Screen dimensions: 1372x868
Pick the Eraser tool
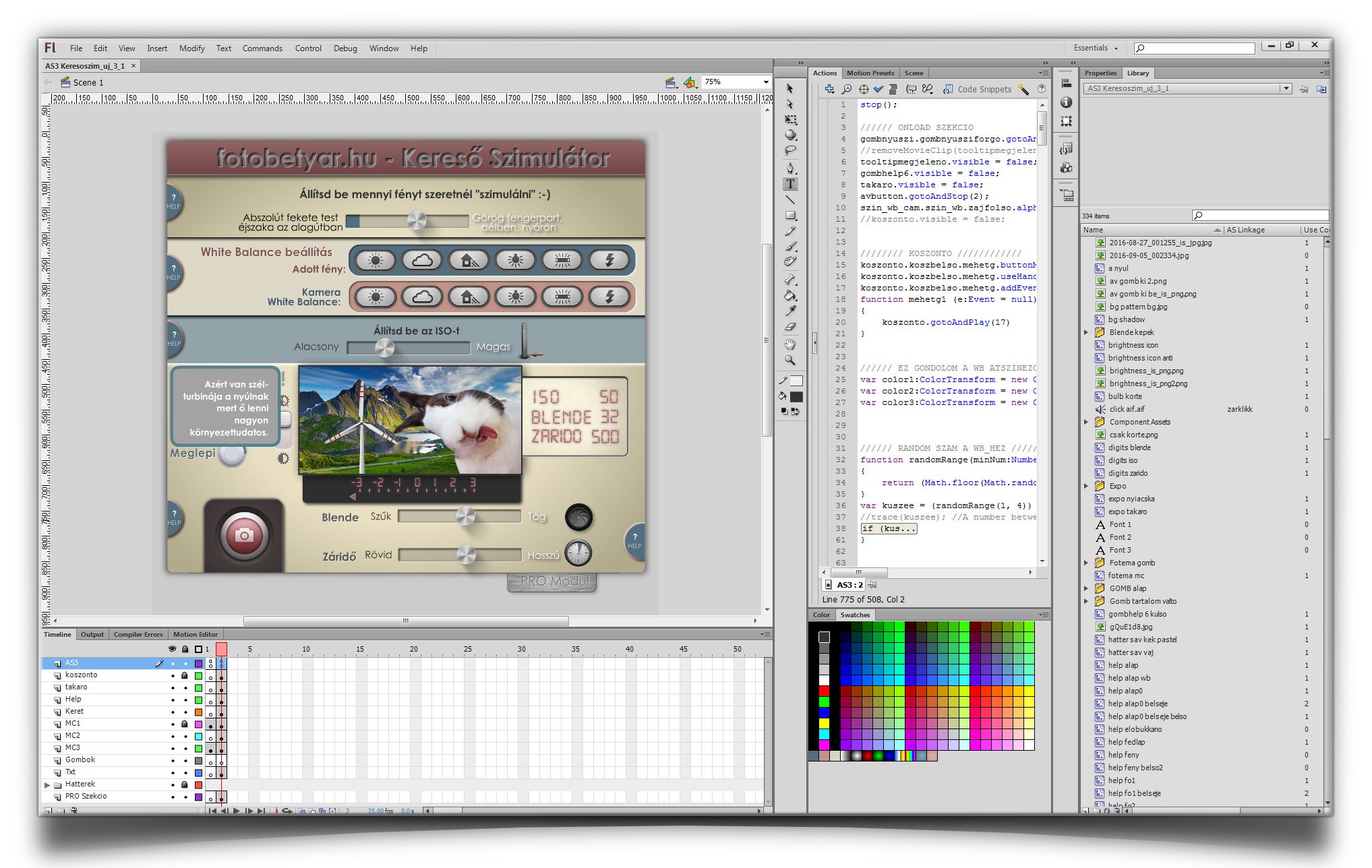coord(791,327)
